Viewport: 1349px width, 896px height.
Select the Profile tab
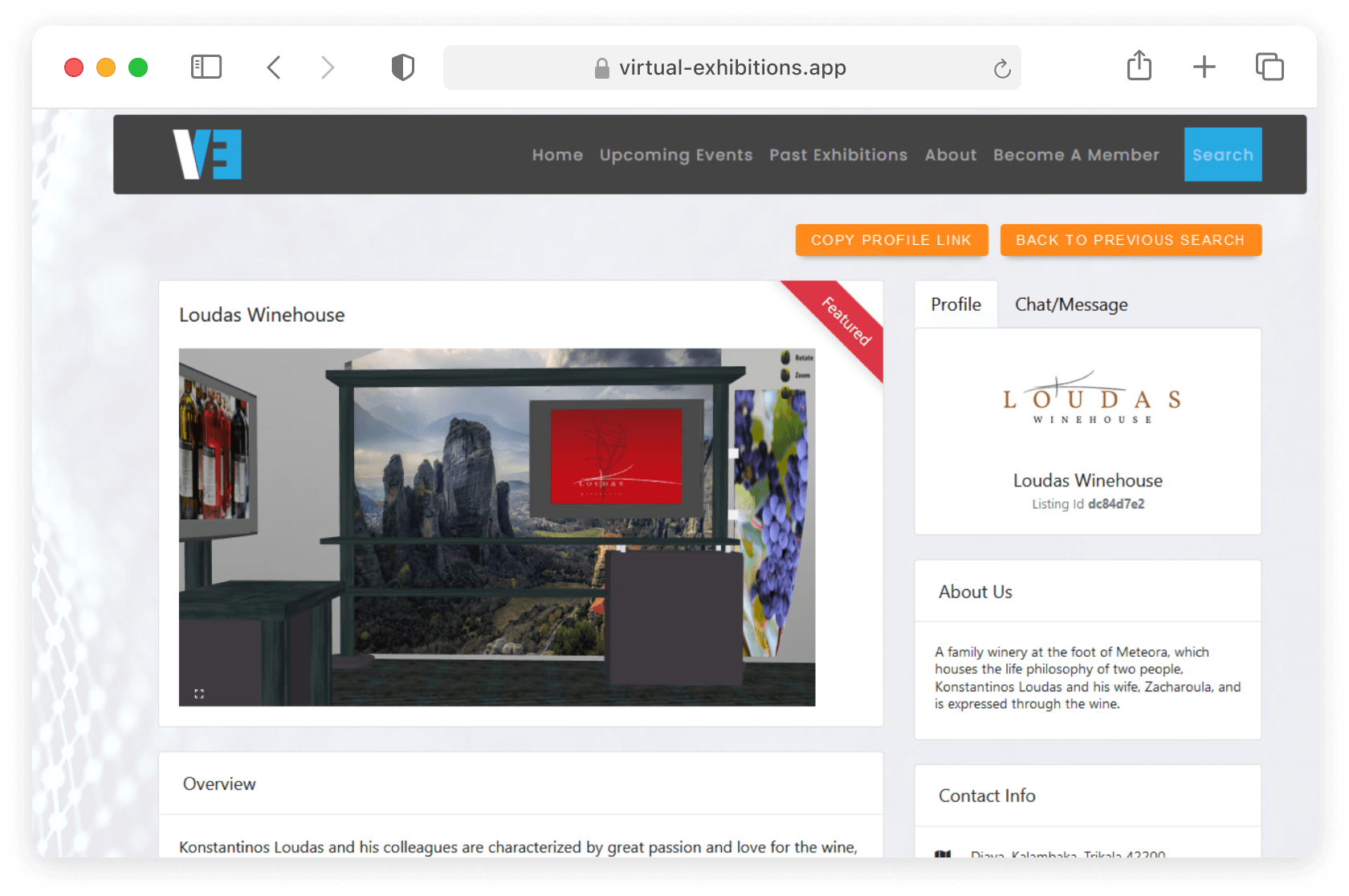956,304
